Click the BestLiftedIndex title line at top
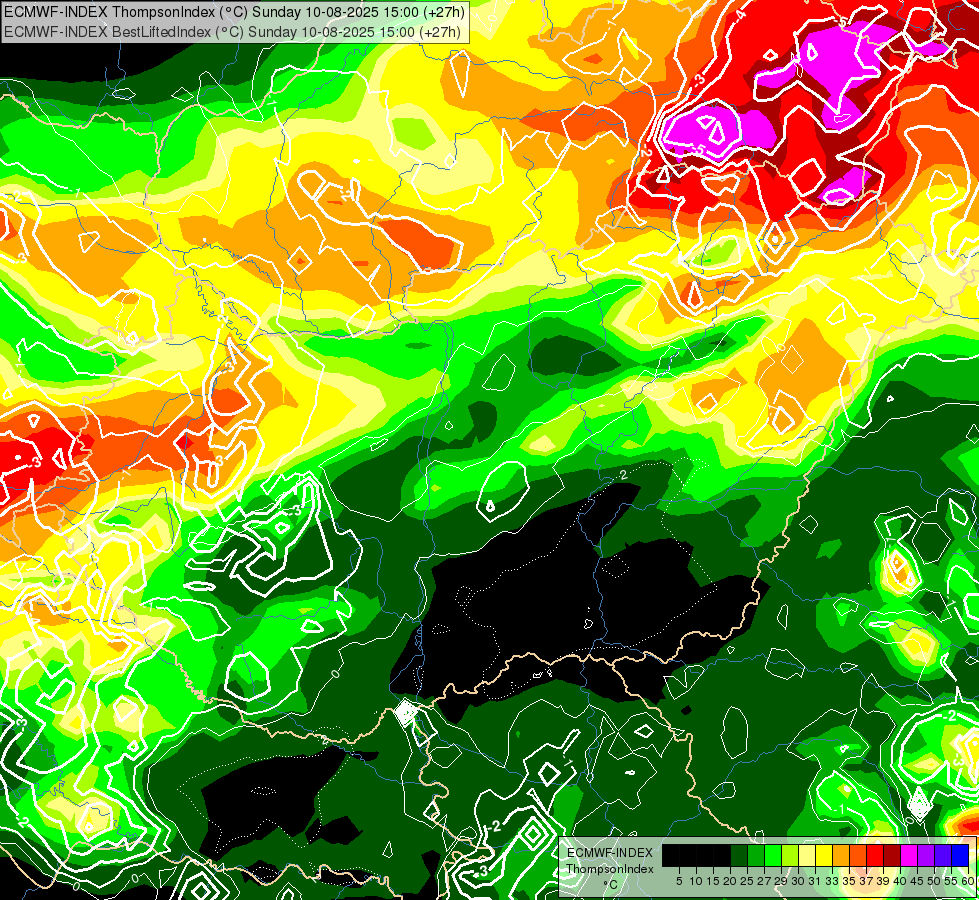The height and width of the screenshot is (900, 979). pyautogui.click(x=232, y=31)
